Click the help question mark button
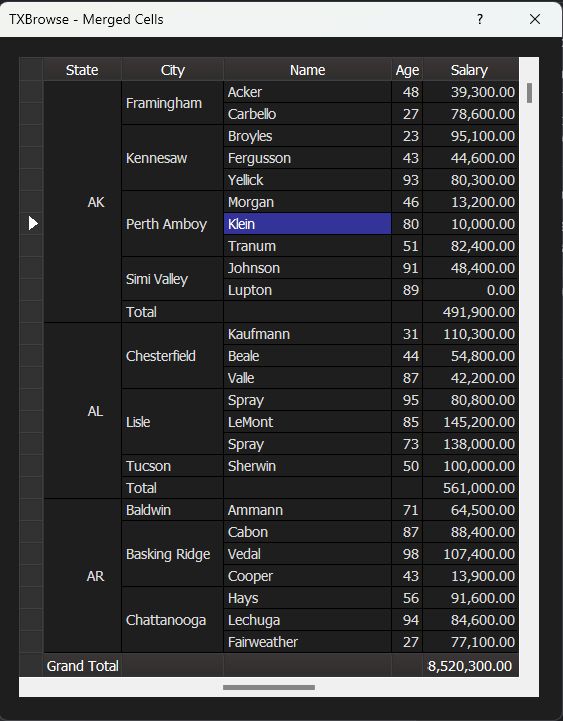Screen dimensions: 563x721 [480, 19]
